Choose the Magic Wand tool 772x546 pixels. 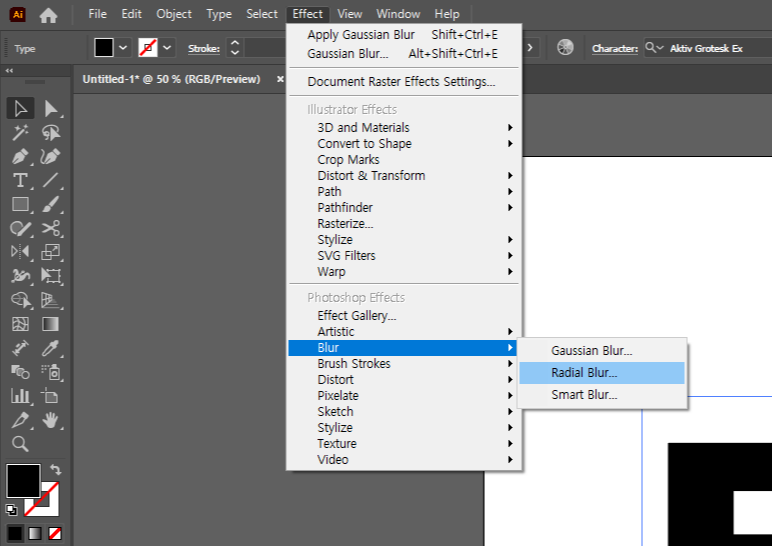(x=20, y=132)
